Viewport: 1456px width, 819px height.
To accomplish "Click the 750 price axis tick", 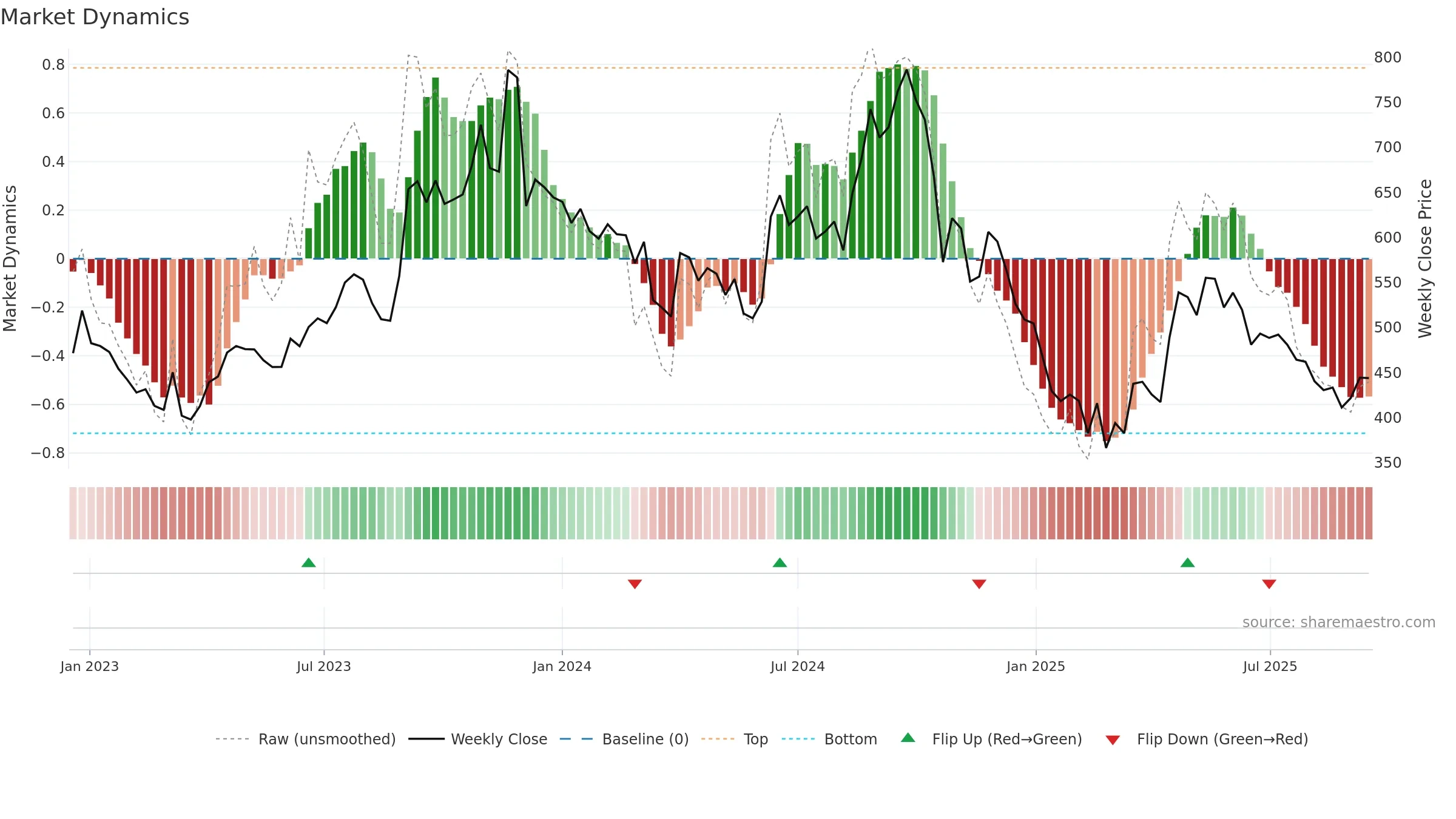I will [1388, 102].
